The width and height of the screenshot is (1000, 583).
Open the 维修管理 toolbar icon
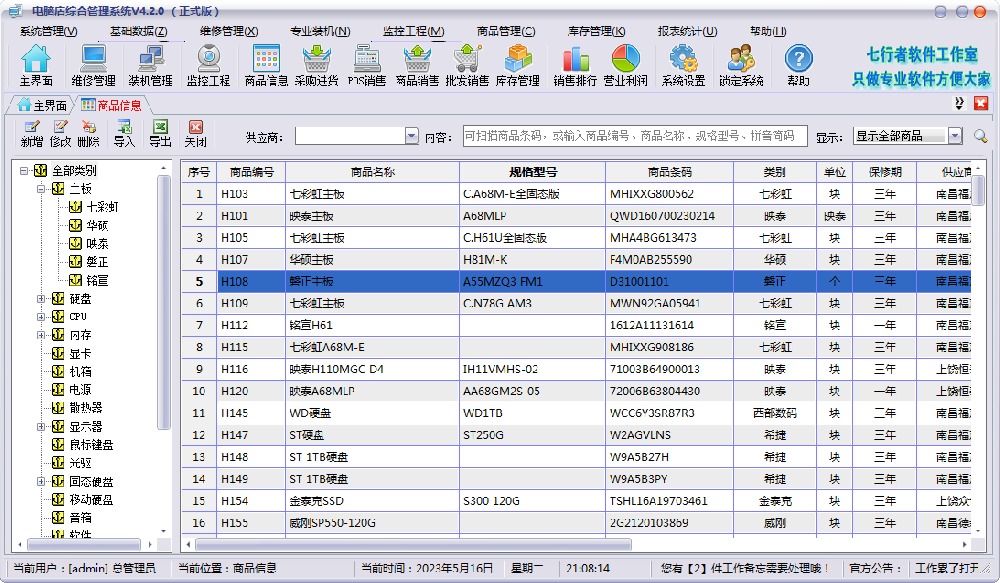pos(93,65)
